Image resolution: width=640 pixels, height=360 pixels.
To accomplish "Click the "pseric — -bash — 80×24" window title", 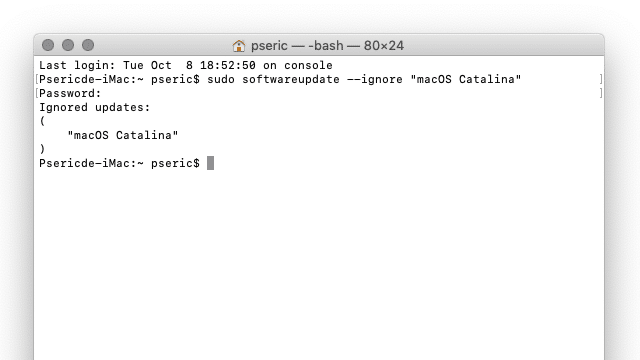I will click(327, 46).
